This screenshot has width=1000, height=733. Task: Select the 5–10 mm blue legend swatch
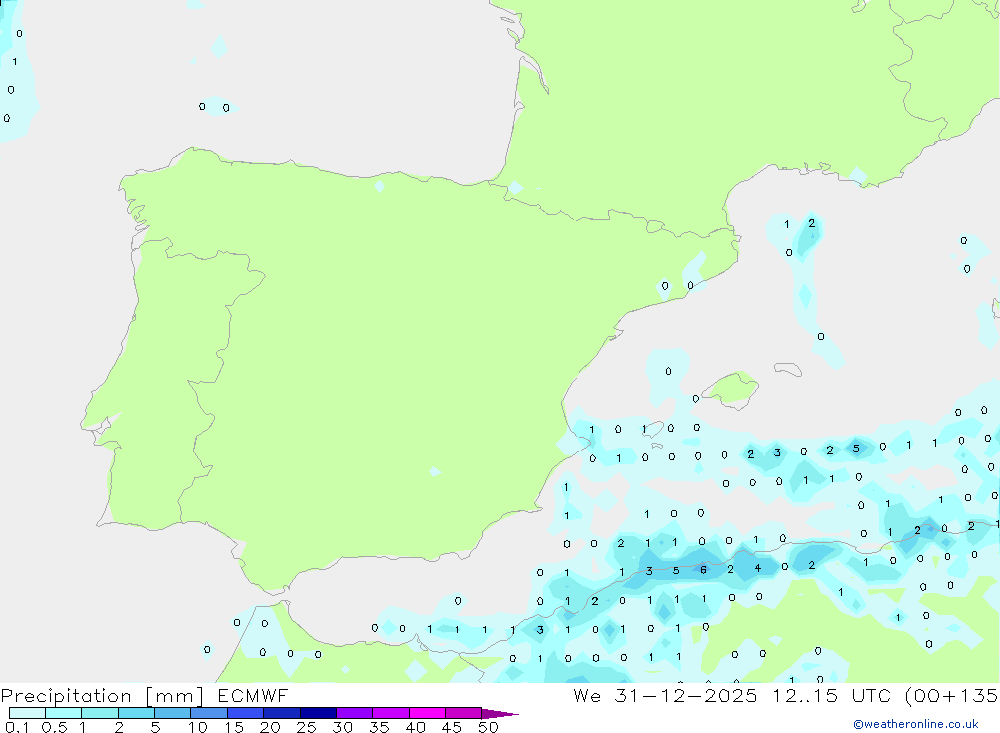(173, 713)
